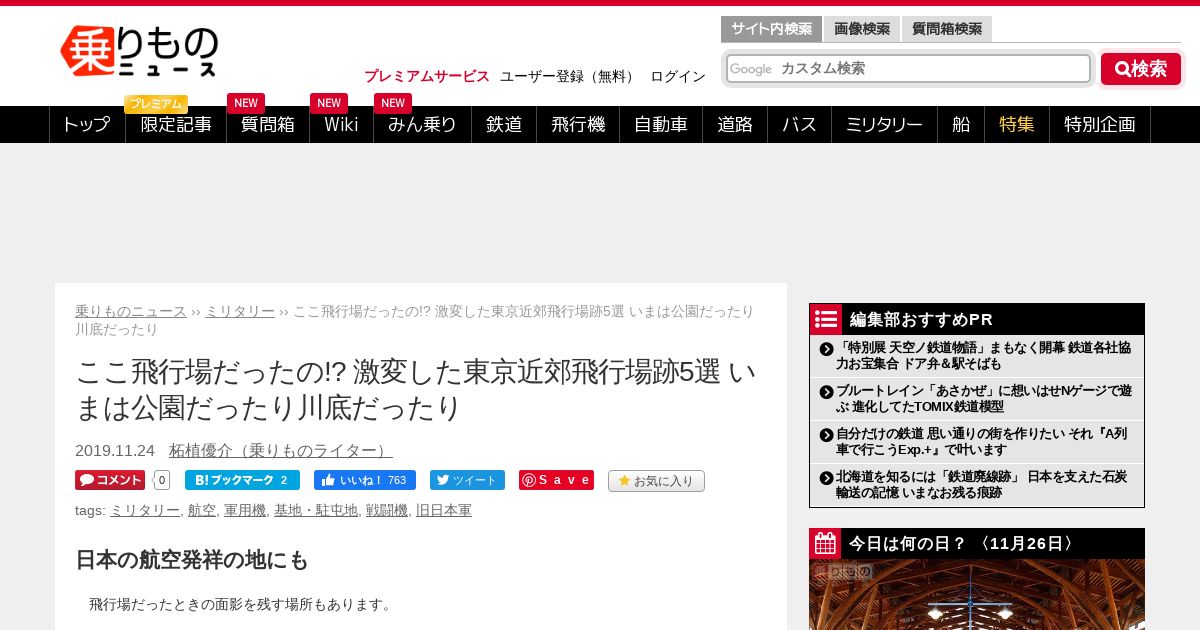Screen dimensions: 1200x630
Task: Open the 飛行機 navigation item
Action: [578, 125]
